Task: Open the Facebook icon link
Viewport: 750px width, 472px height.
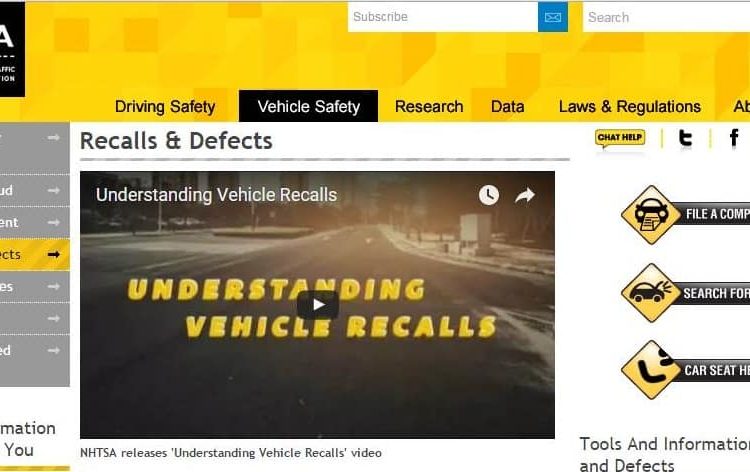Action: [x=734, y=138]
